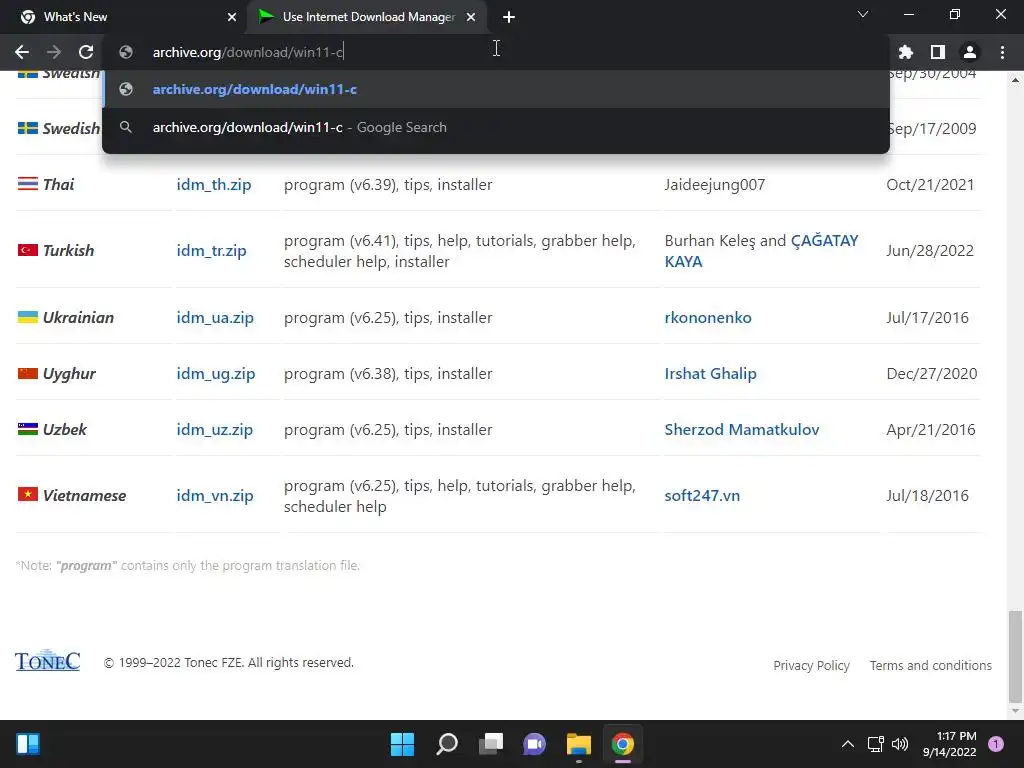1024x768 pixels.
Task: Download idm_uz.zip Uzbek translation
Action: click(214, 430)
